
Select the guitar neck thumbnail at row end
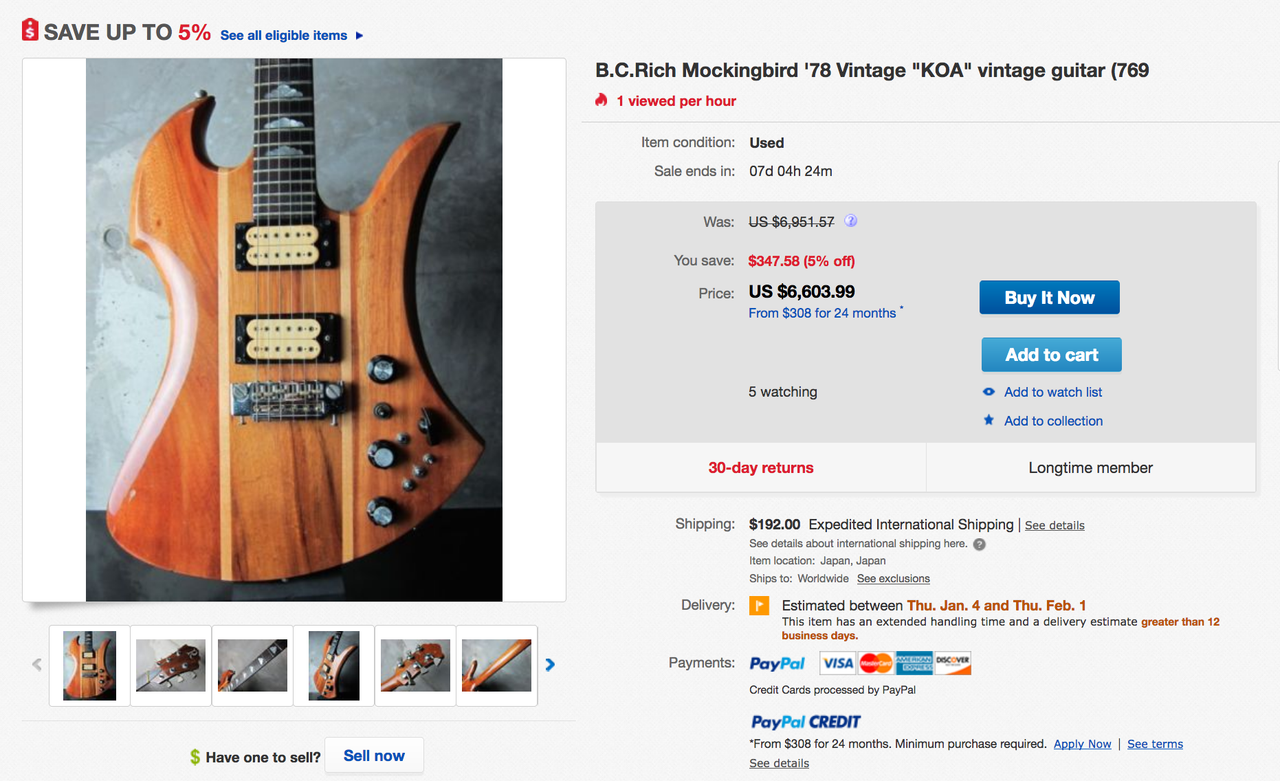[x=496, y=665]
